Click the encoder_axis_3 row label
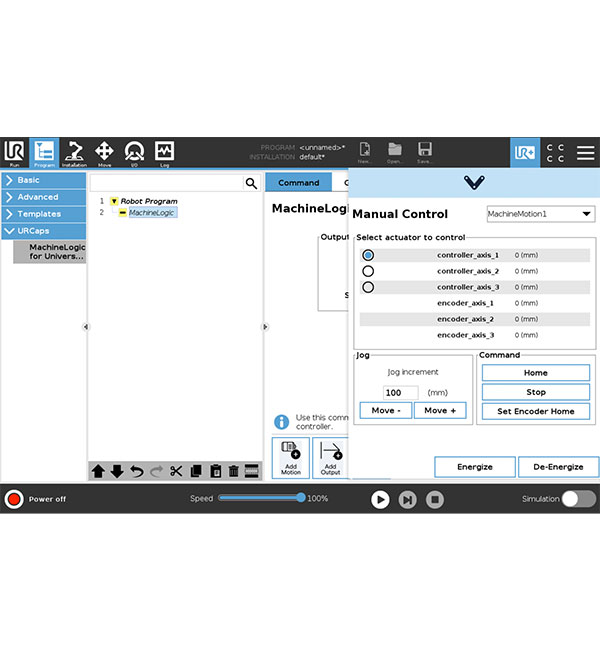Image resolution: width=600 pixels, height=650 pixels. (x=465, y=335)
